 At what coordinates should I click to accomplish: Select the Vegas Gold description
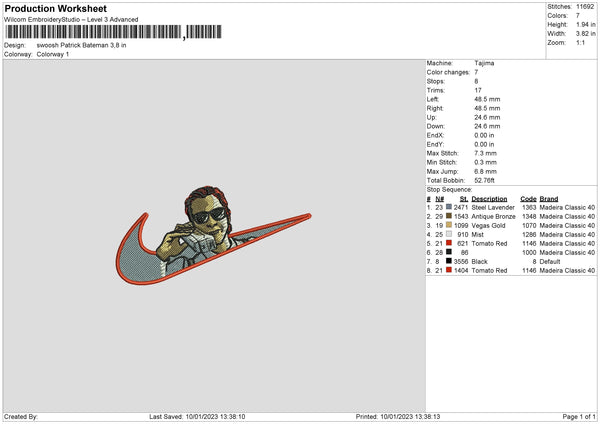488,226
